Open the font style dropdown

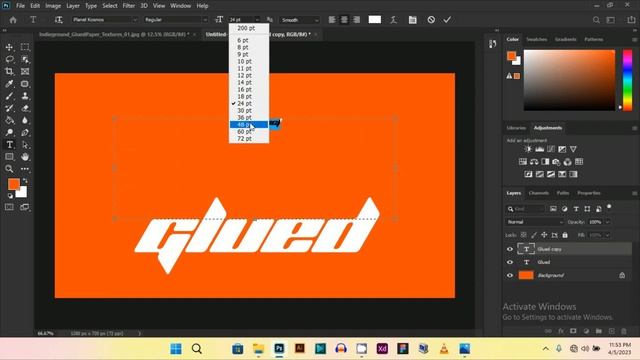tap(205, 20)
